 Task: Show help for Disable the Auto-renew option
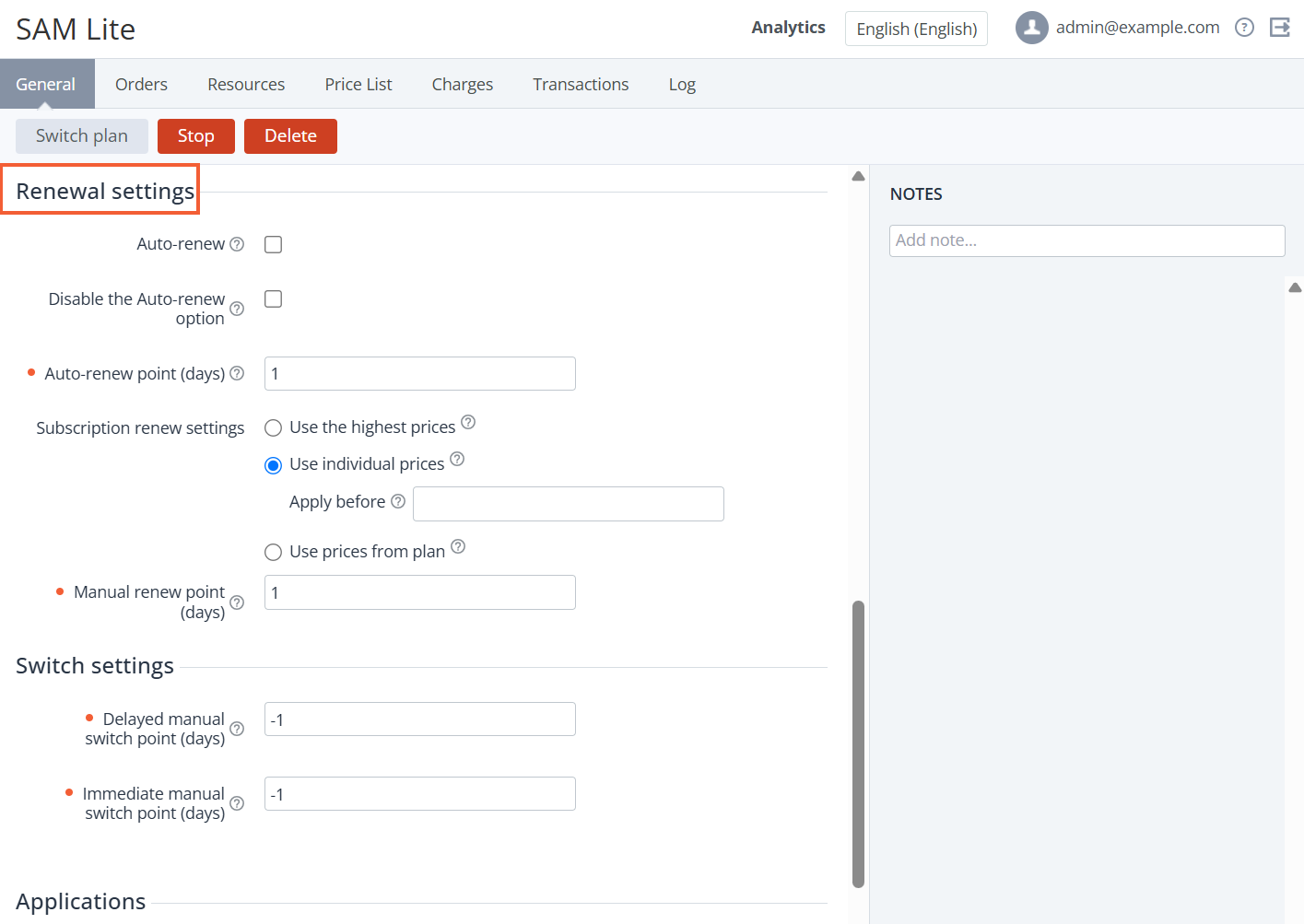point(237,309)
